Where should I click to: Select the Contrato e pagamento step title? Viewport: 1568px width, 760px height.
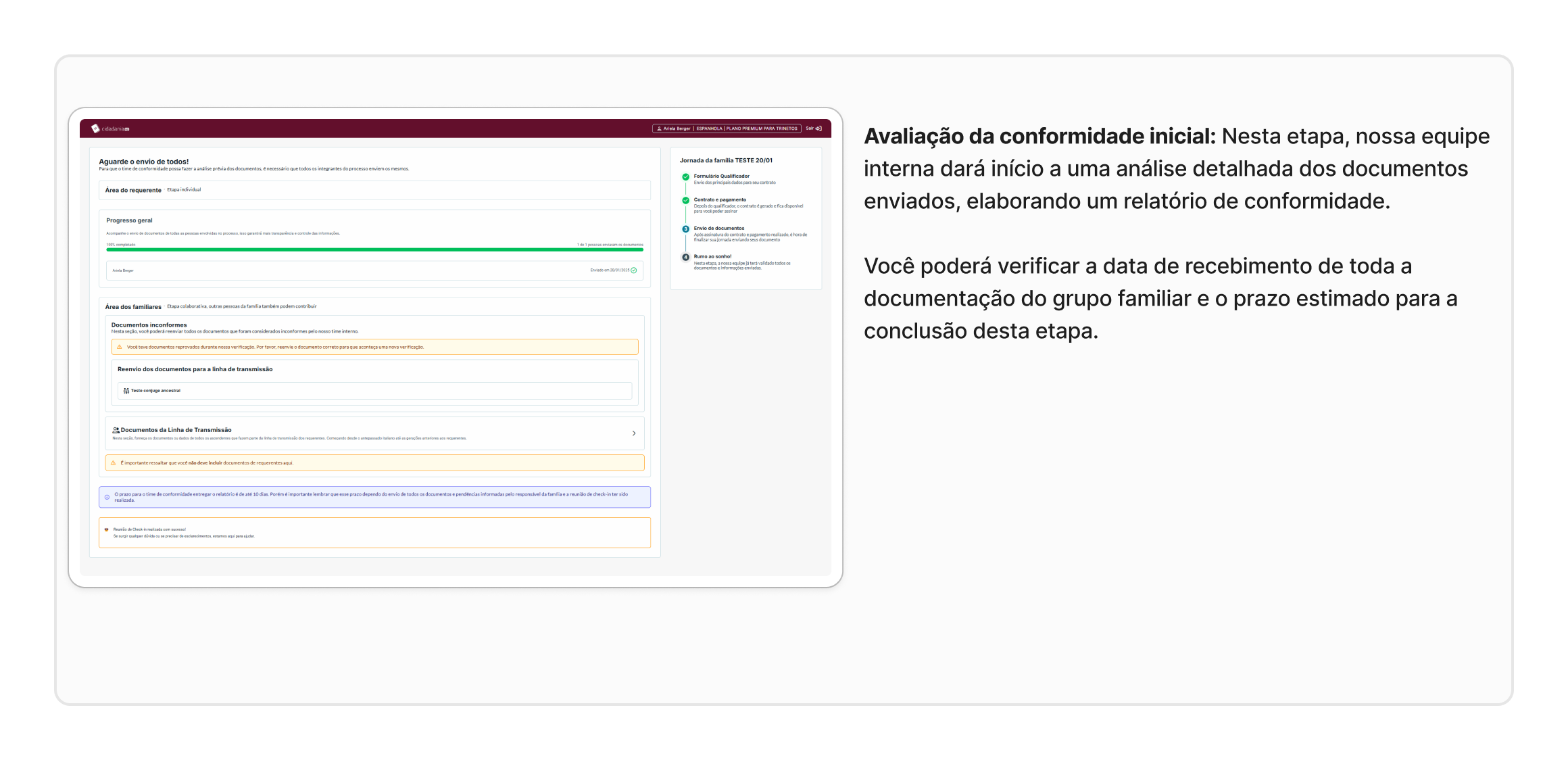(x=720, y=199)
